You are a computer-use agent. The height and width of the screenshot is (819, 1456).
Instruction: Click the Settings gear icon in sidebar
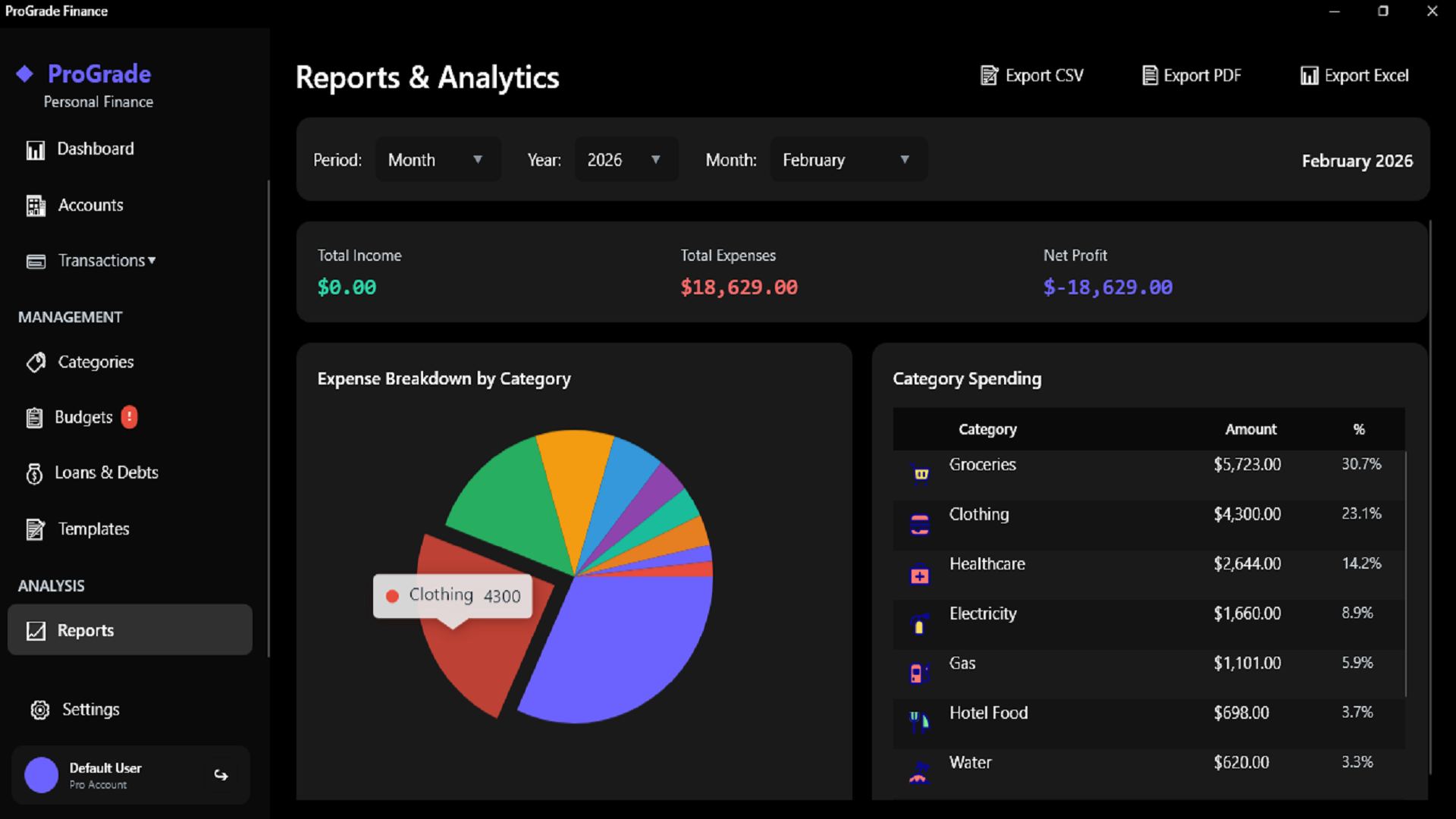click(39, 710)
